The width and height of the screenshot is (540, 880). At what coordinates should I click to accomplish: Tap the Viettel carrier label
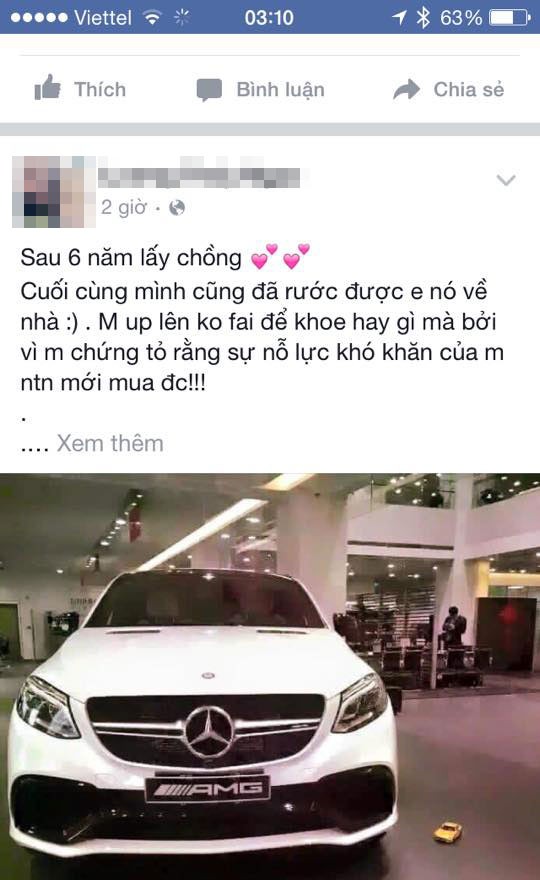103,17
